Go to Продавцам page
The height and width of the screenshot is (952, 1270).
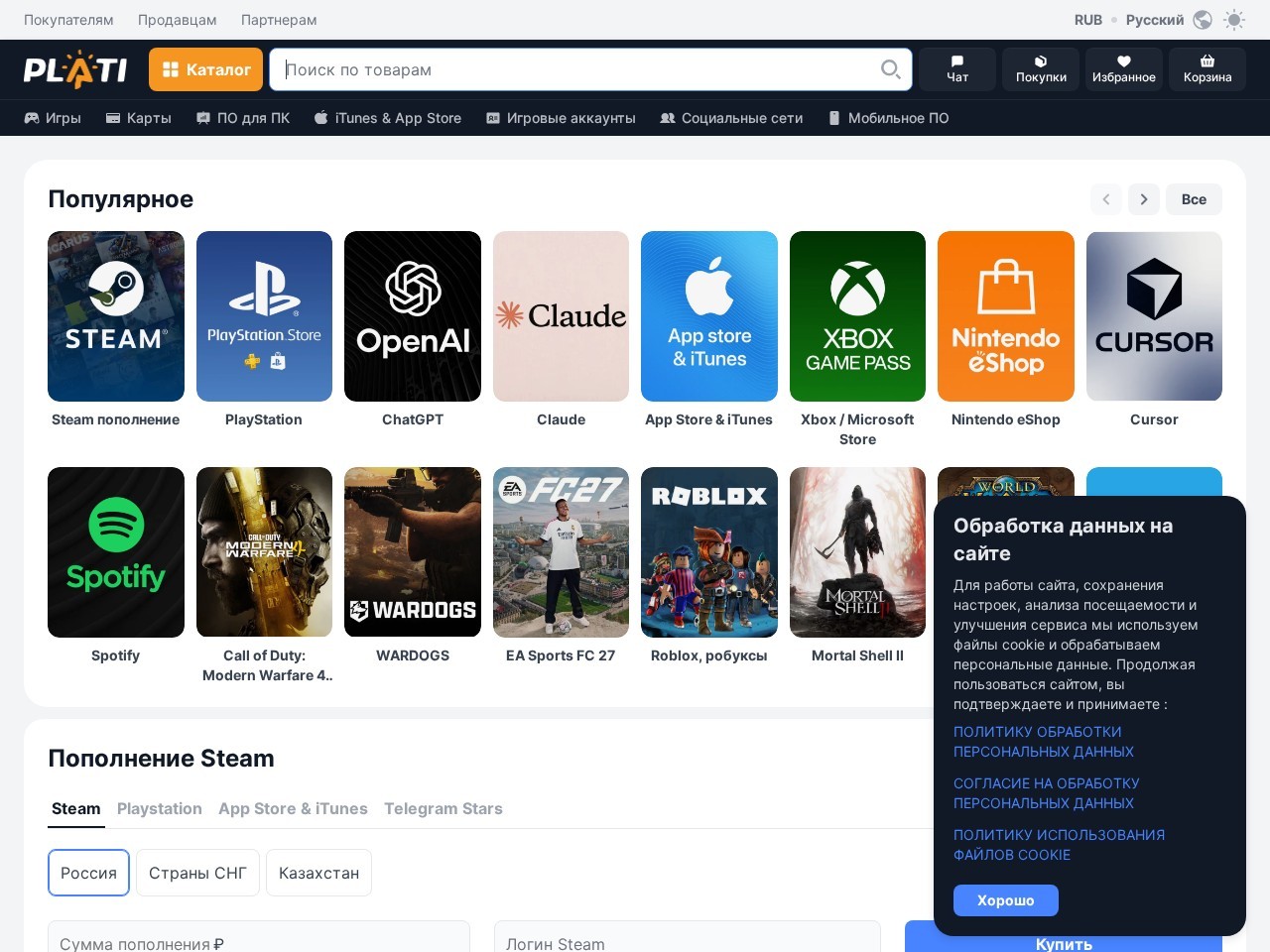coord(178,20)
